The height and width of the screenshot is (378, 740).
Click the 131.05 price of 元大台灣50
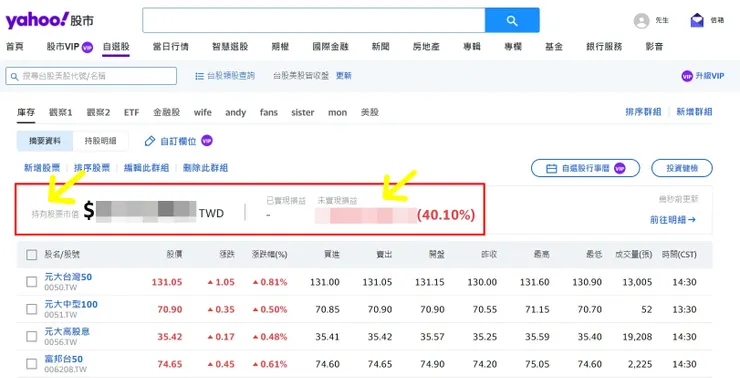(x=167, y=282)
